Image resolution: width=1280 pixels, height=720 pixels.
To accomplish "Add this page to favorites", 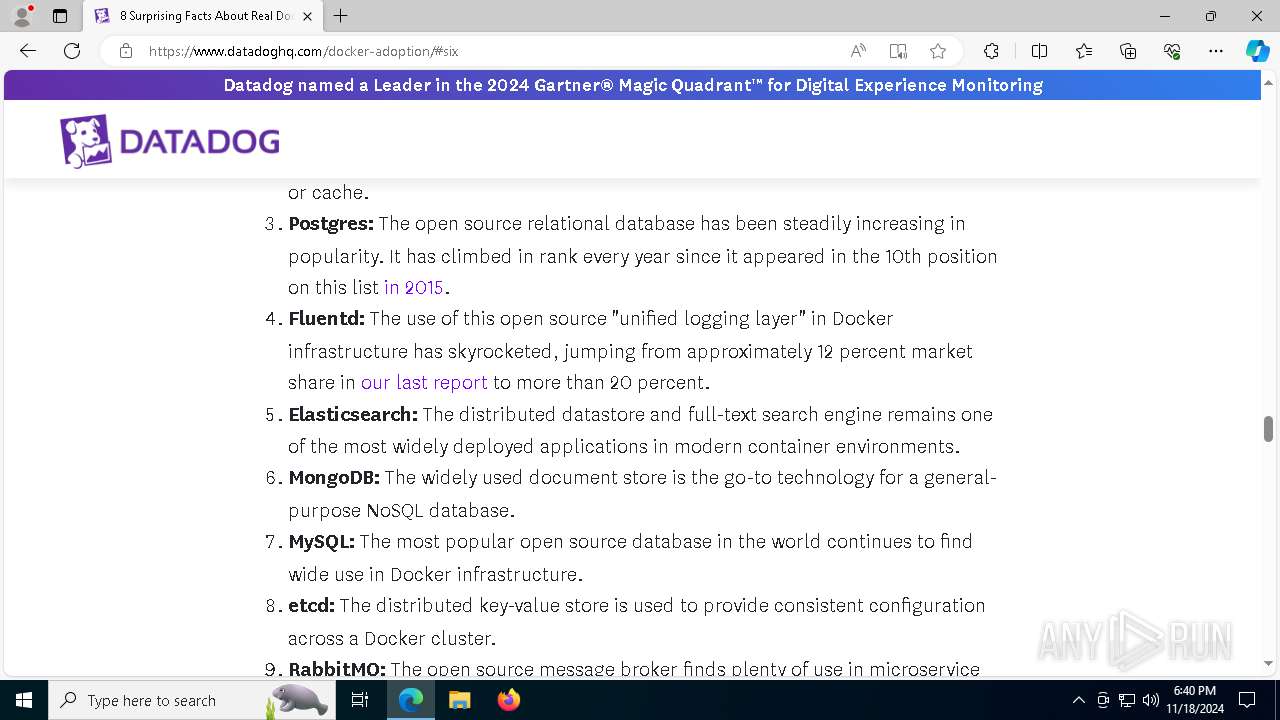I will (x=938, y=51).
